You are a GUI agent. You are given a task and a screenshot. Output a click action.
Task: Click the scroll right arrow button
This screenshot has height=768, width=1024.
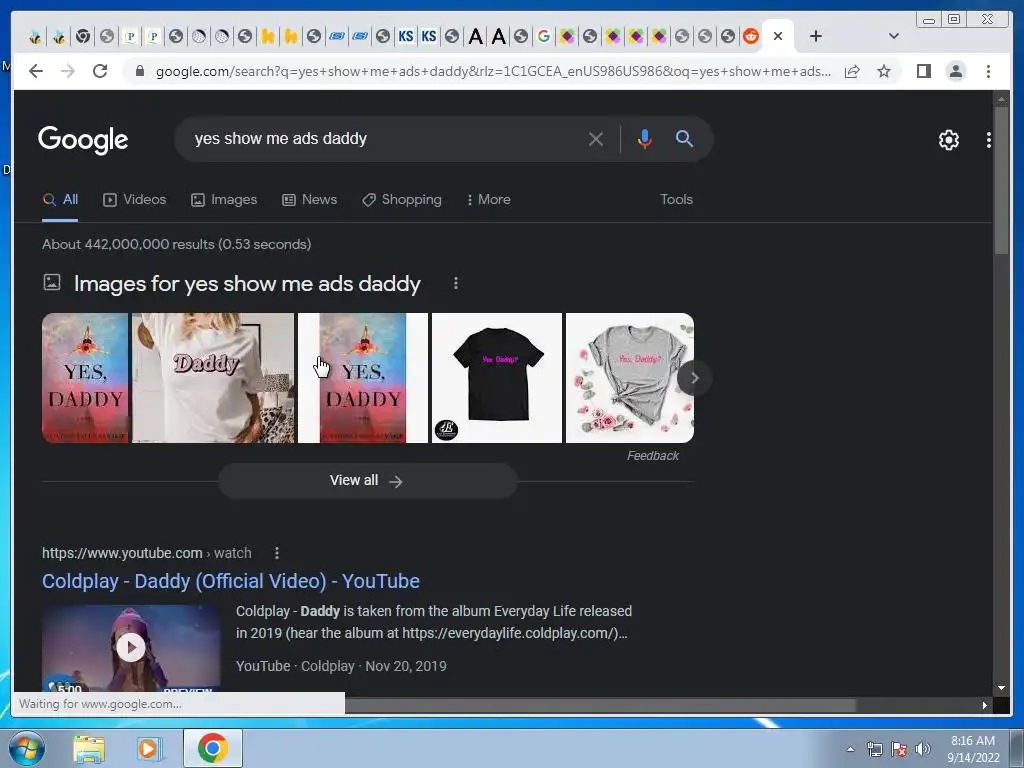984,705
